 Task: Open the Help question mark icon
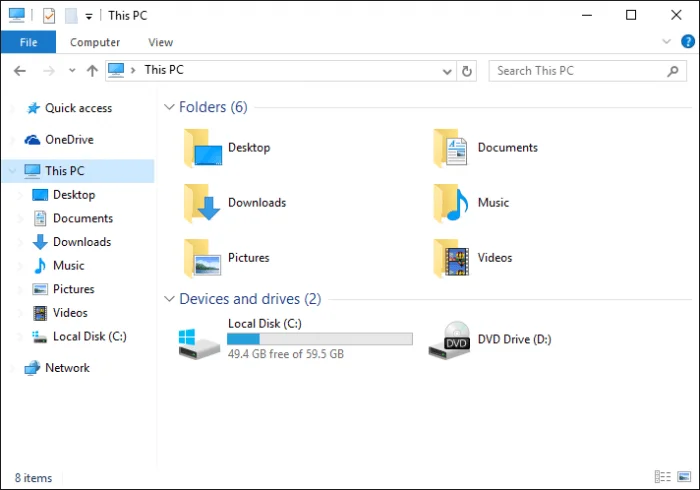pos(688,42)
